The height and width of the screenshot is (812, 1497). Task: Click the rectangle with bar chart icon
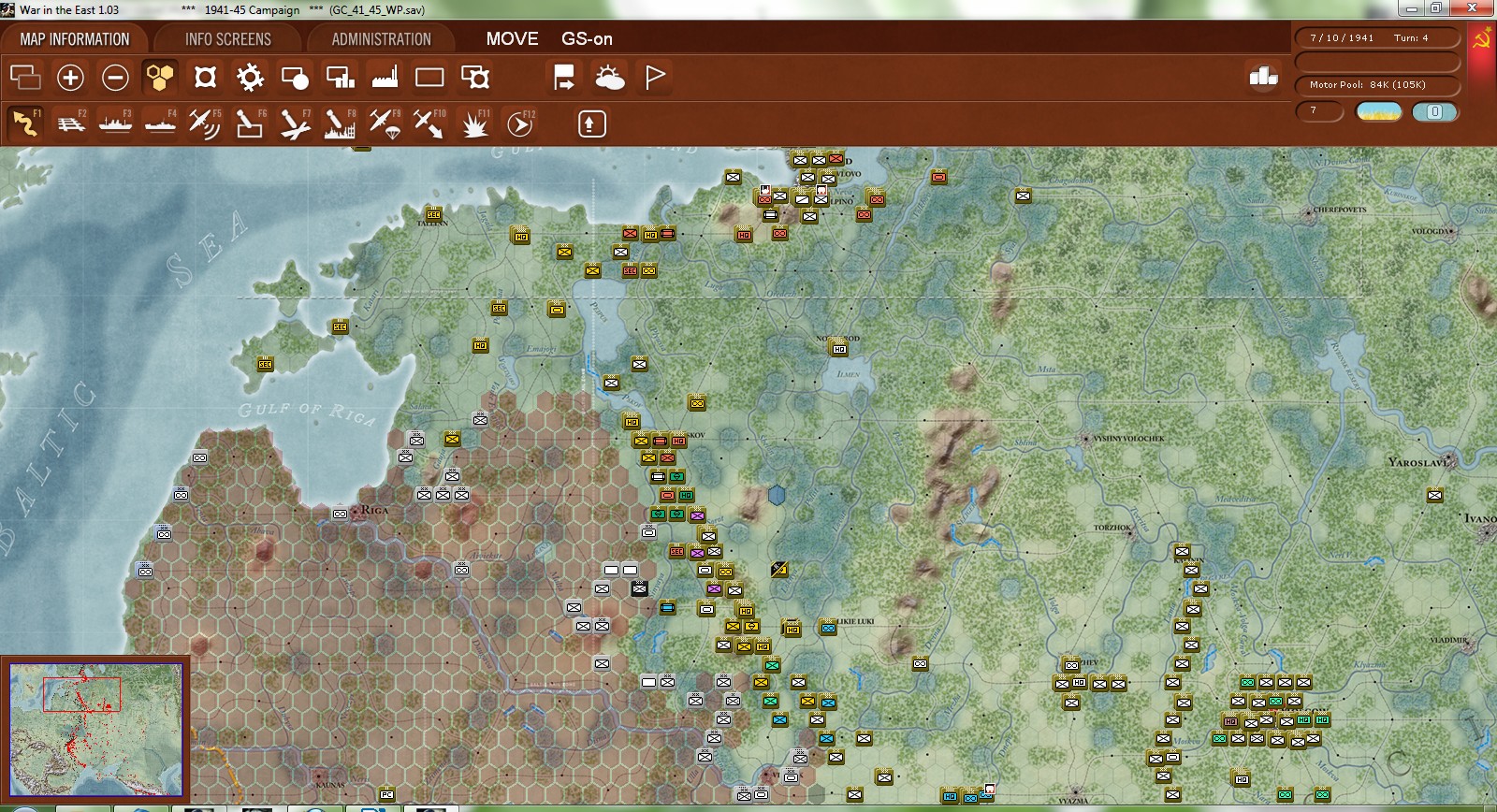point(340,78)
